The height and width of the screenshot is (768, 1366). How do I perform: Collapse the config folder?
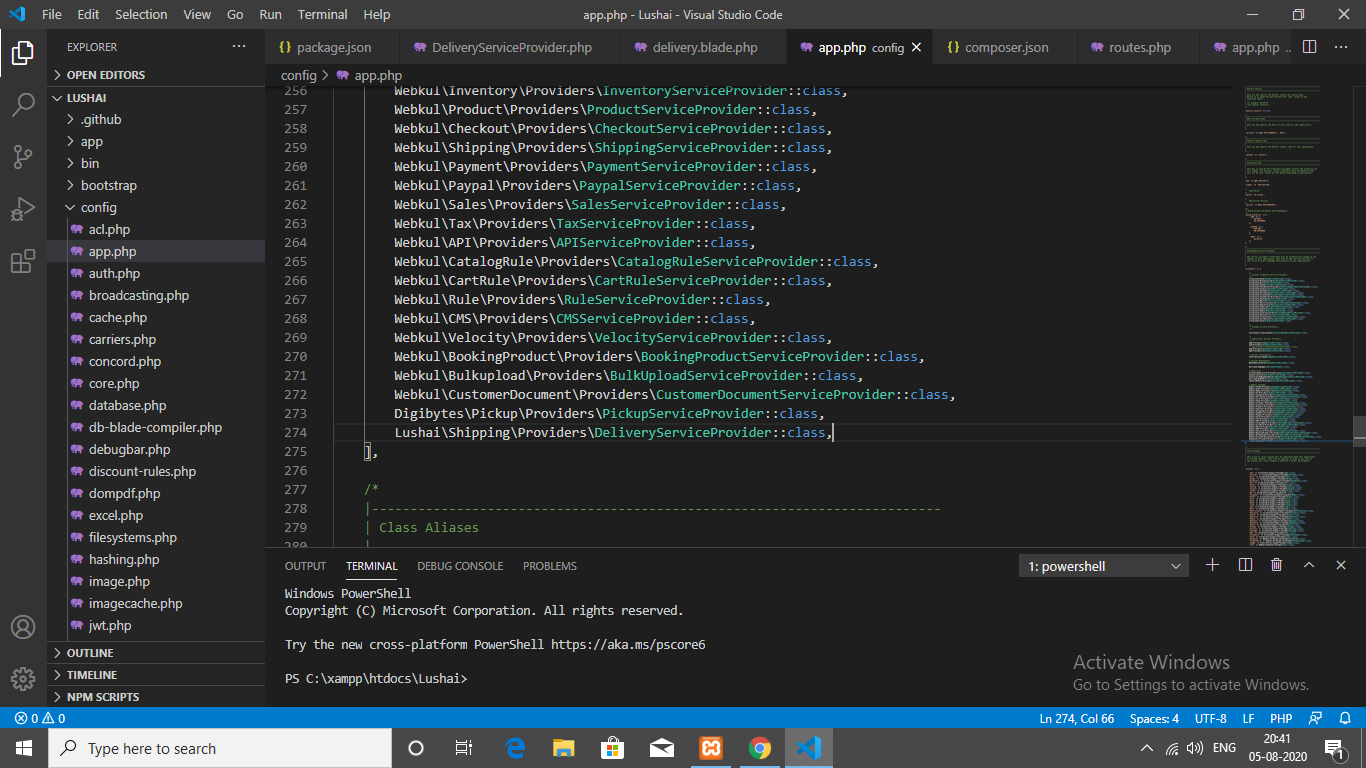tap(156, 207)
